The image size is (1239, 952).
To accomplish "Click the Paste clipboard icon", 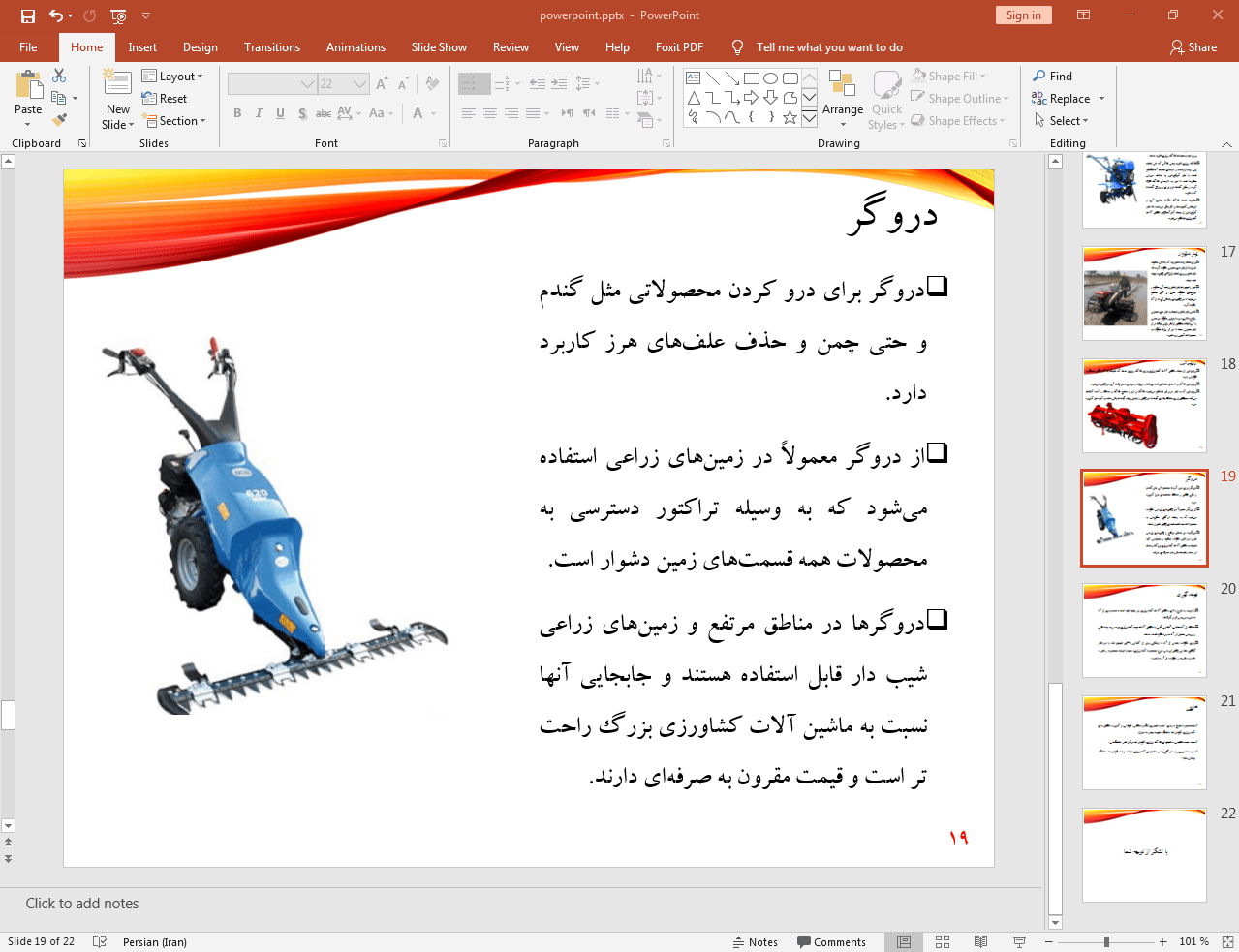I will tap(28, 87).
